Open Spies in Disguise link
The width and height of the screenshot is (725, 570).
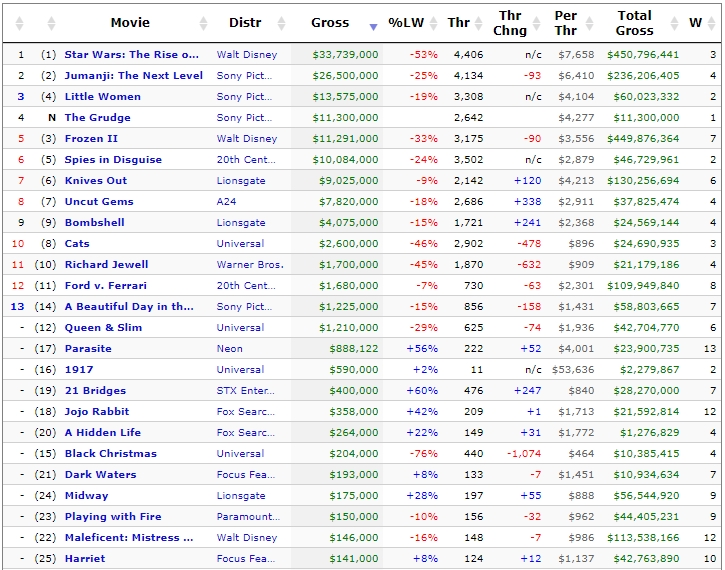click(113, 159)
